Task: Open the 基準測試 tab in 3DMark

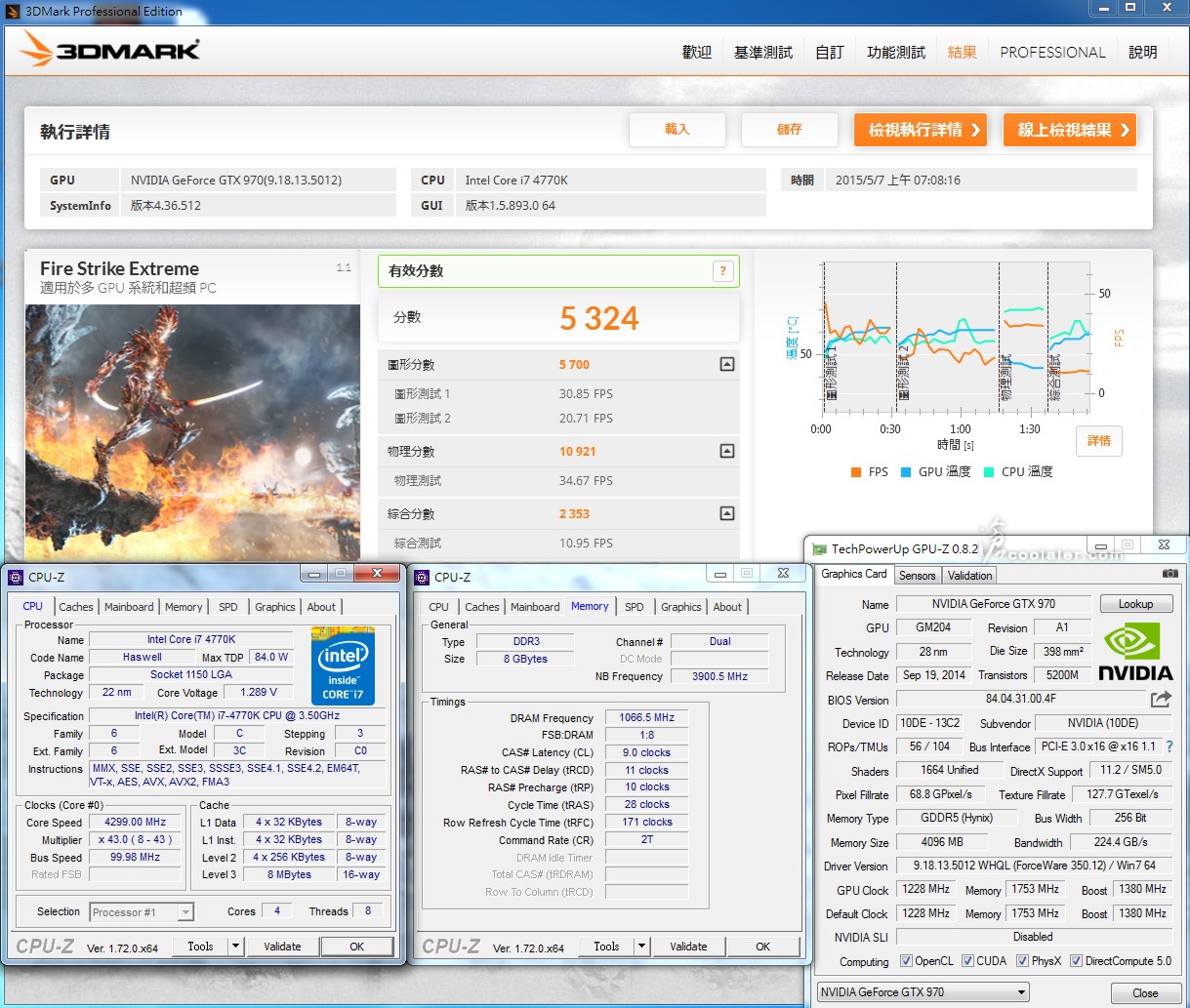Action: [763, 52]
